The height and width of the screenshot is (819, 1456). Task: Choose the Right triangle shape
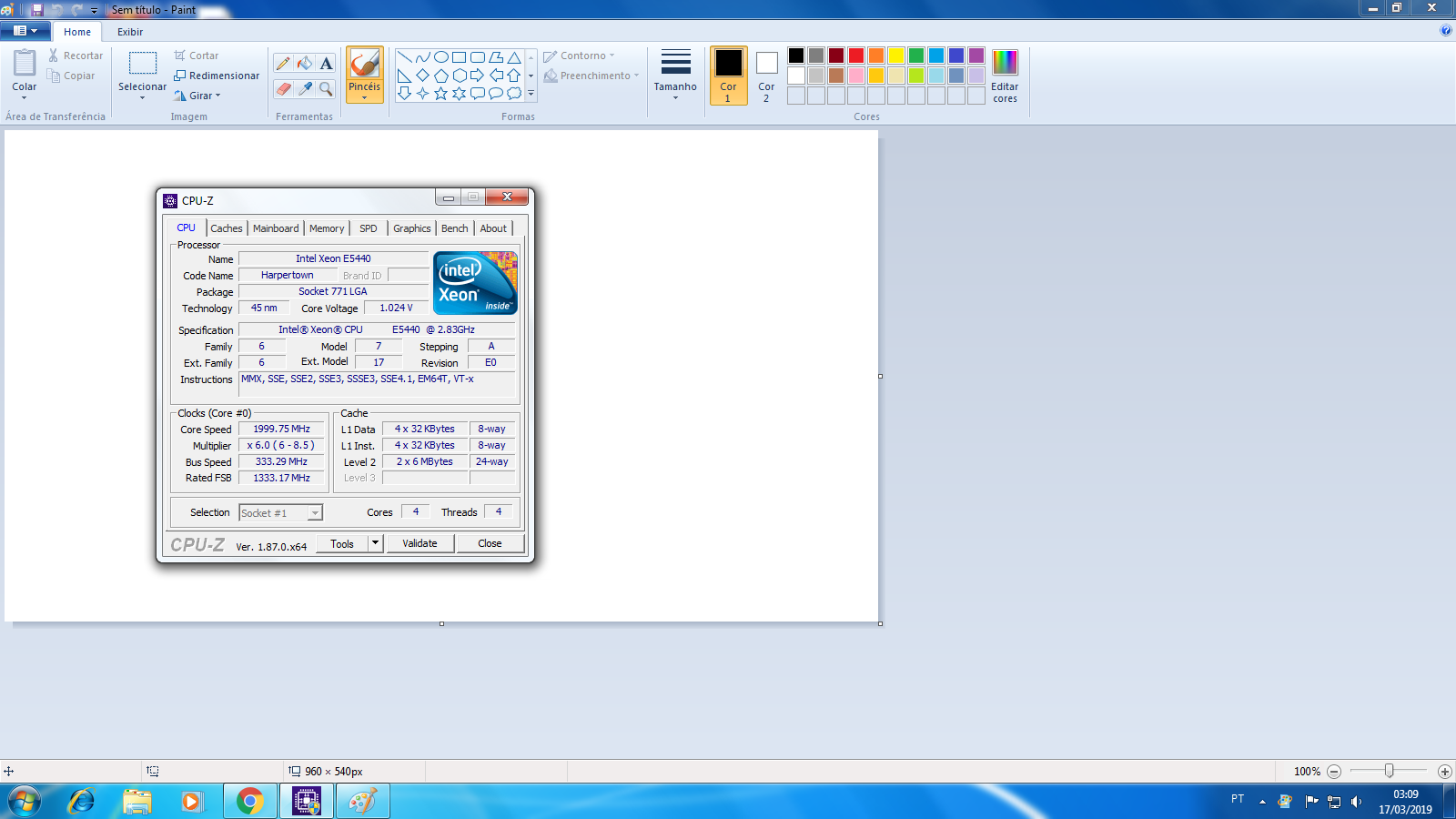click(405, 76)
